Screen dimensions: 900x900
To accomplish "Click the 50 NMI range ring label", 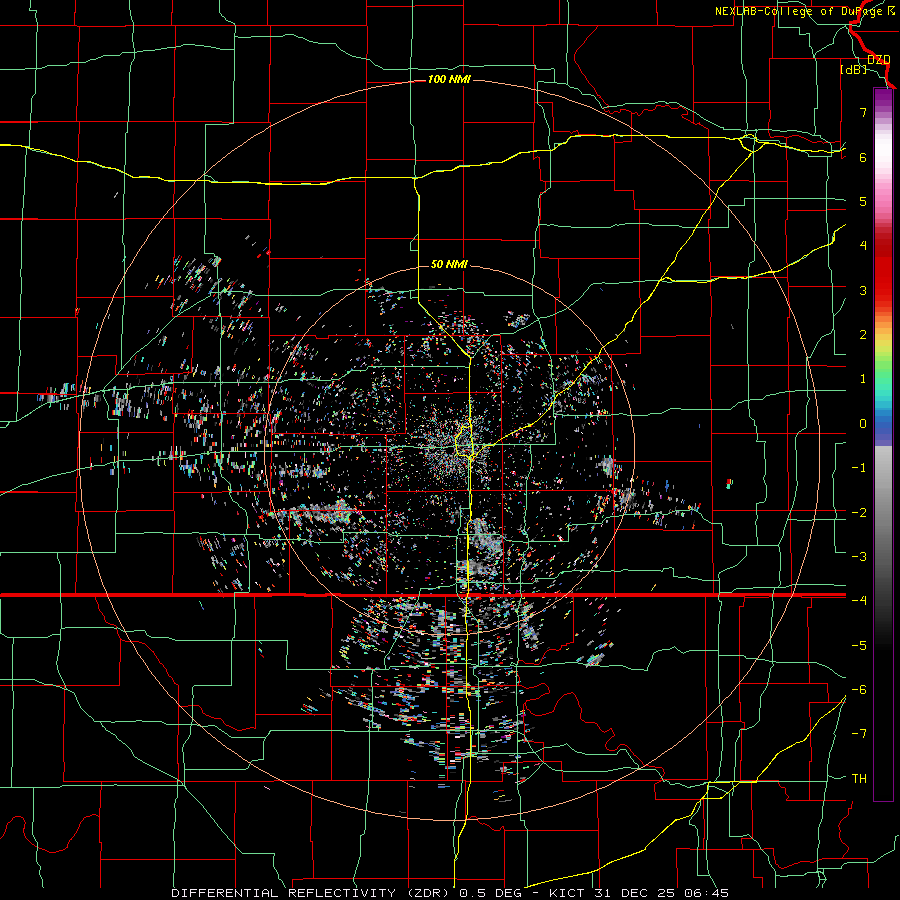I will coord(449,264).
